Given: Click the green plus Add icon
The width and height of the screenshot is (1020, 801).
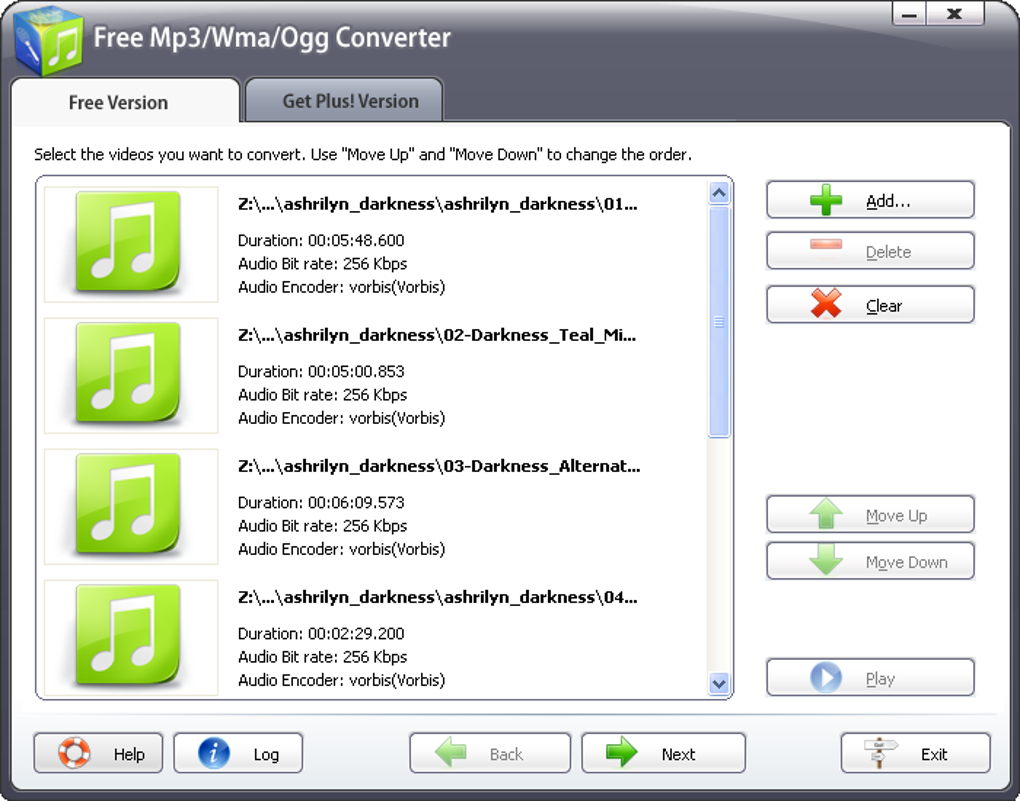Looking at the screenshot, I should coord(826,200).
